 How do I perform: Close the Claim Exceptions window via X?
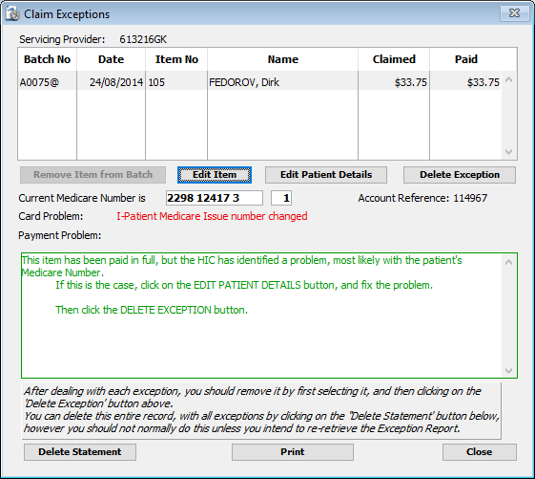coord(514,13)
